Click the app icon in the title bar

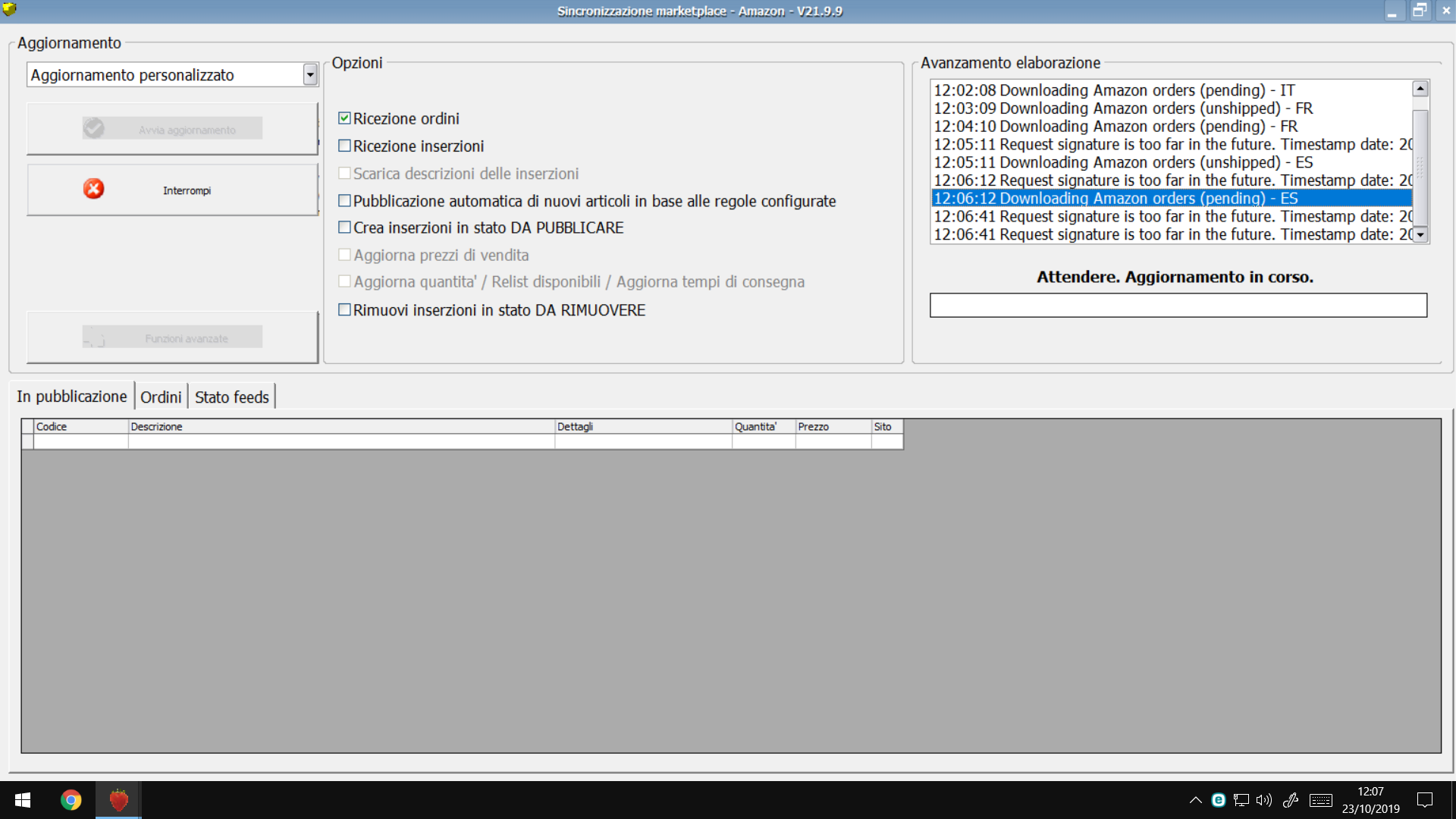click(x=9, y=10)
